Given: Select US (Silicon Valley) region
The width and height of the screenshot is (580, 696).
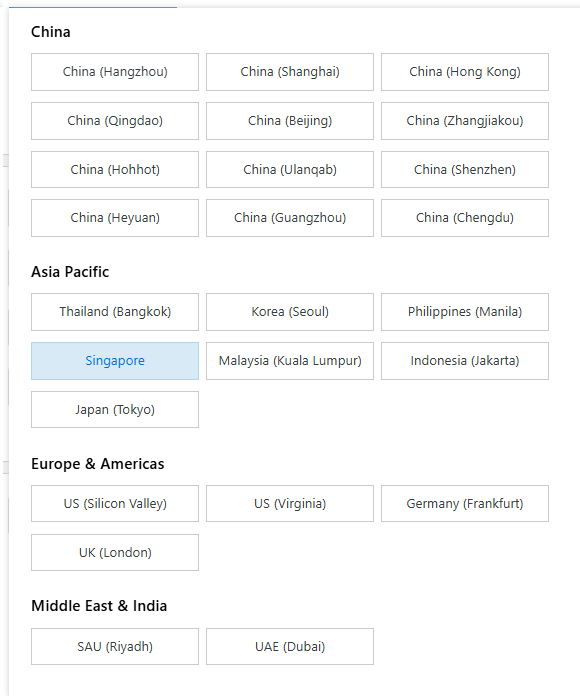Looking at the screenshot, I should click(x=115, y=503).
